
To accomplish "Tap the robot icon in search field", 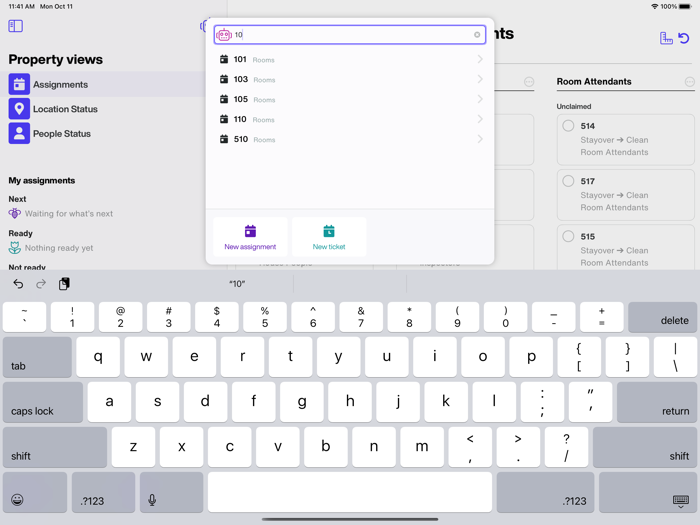I will click(224, 35).
